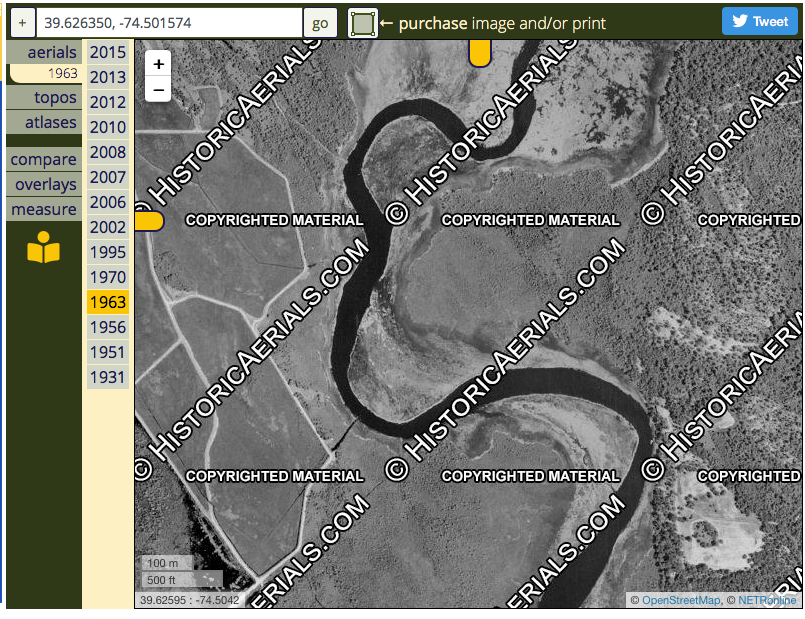Open the overlays menu
805x619 pixels.
click(46, 184)
